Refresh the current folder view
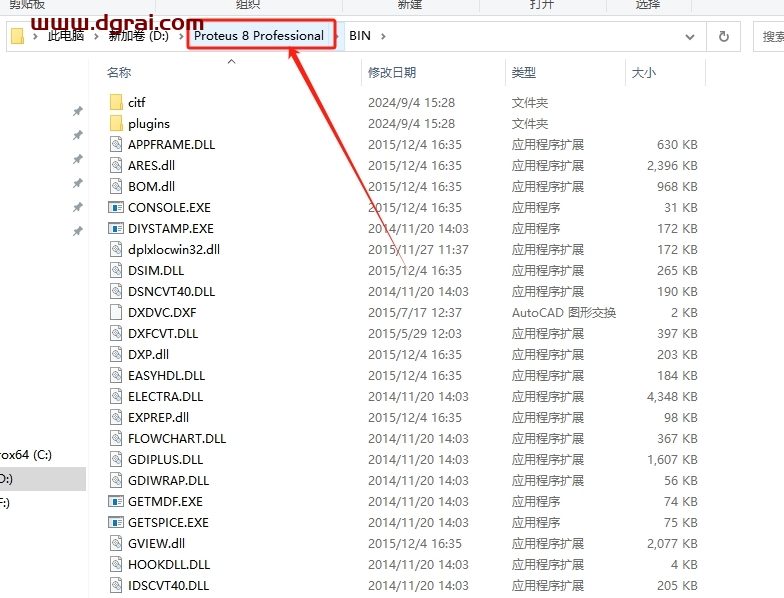Screen dimensions: 784x598 pos(724,36)
